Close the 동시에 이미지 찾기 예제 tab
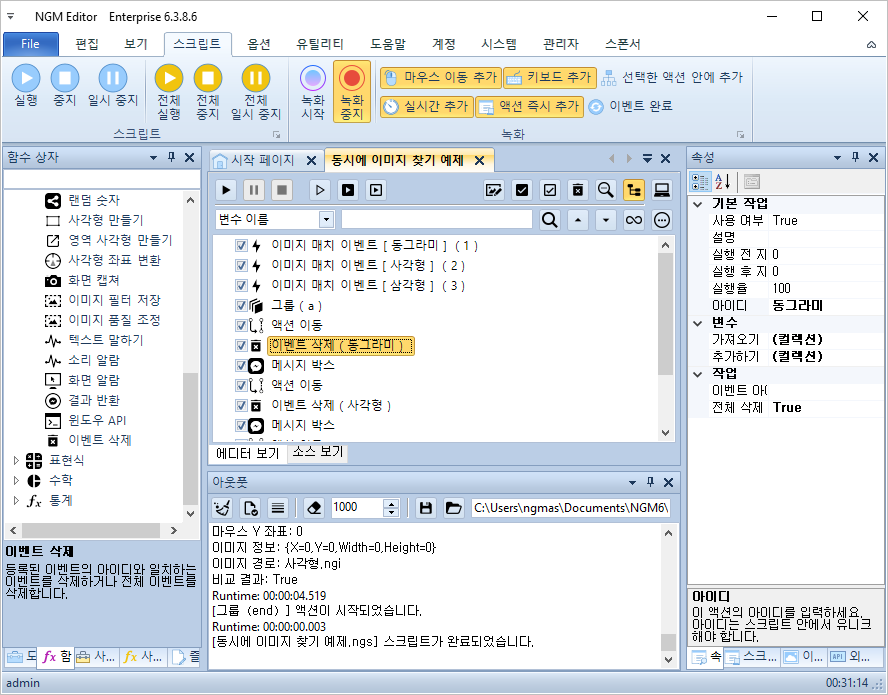 (x=479, y=160)
